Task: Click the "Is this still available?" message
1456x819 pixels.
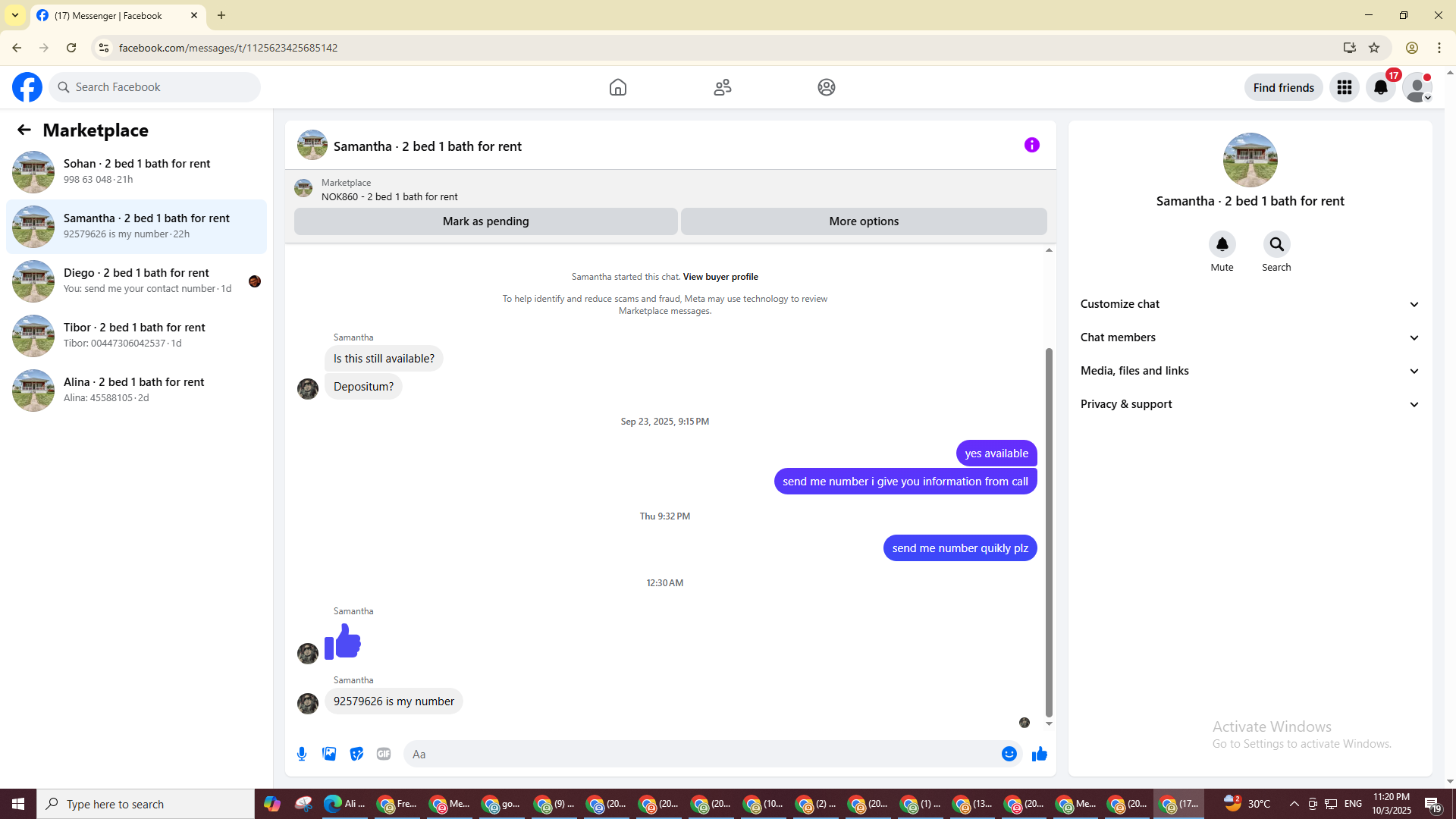Action: [x=384, y=359]
